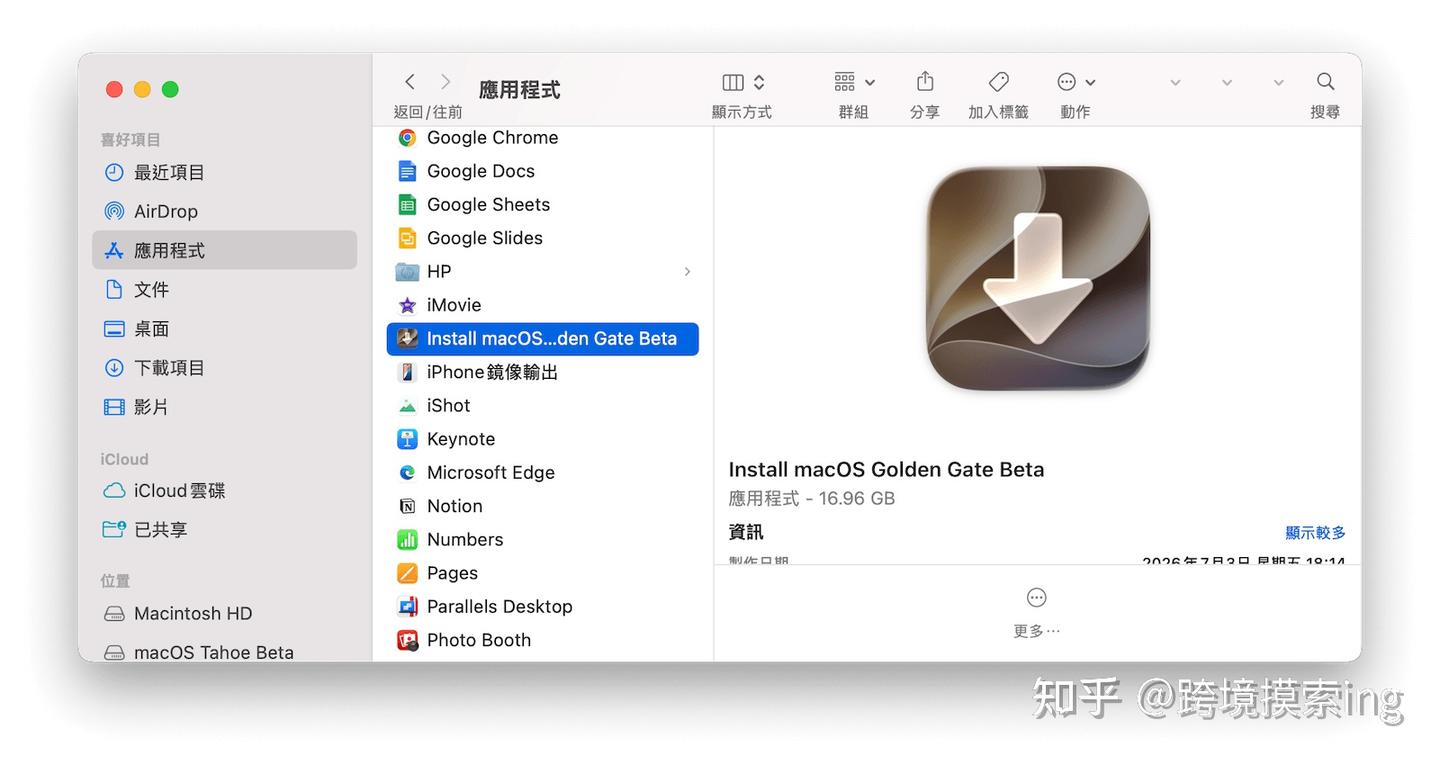Click the Google Chrome name
This screenshot has height=765, width=1440.
pyautogui.click(x=492, y=138)
